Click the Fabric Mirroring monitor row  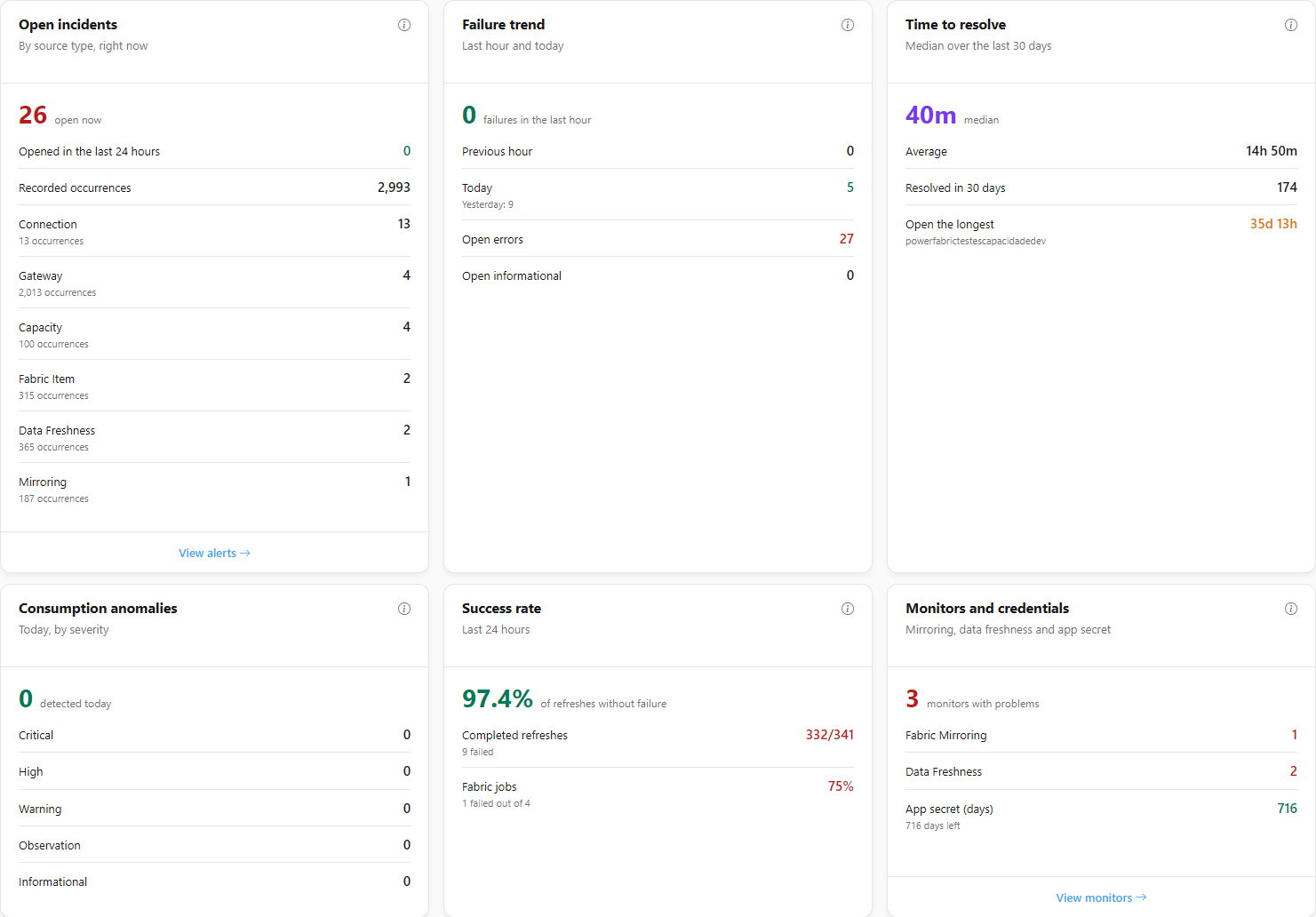tap(1101, 735)
